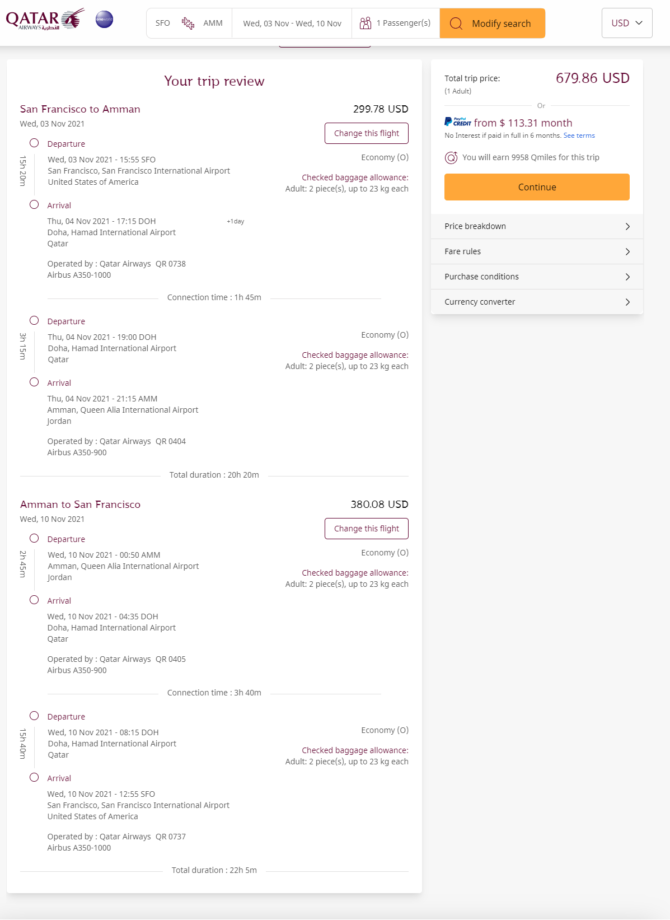Click the Wed, 03 Nov - Wed, 10 Nov dates
The height and width of the screenshot is (920, 670).
[292, 23]
